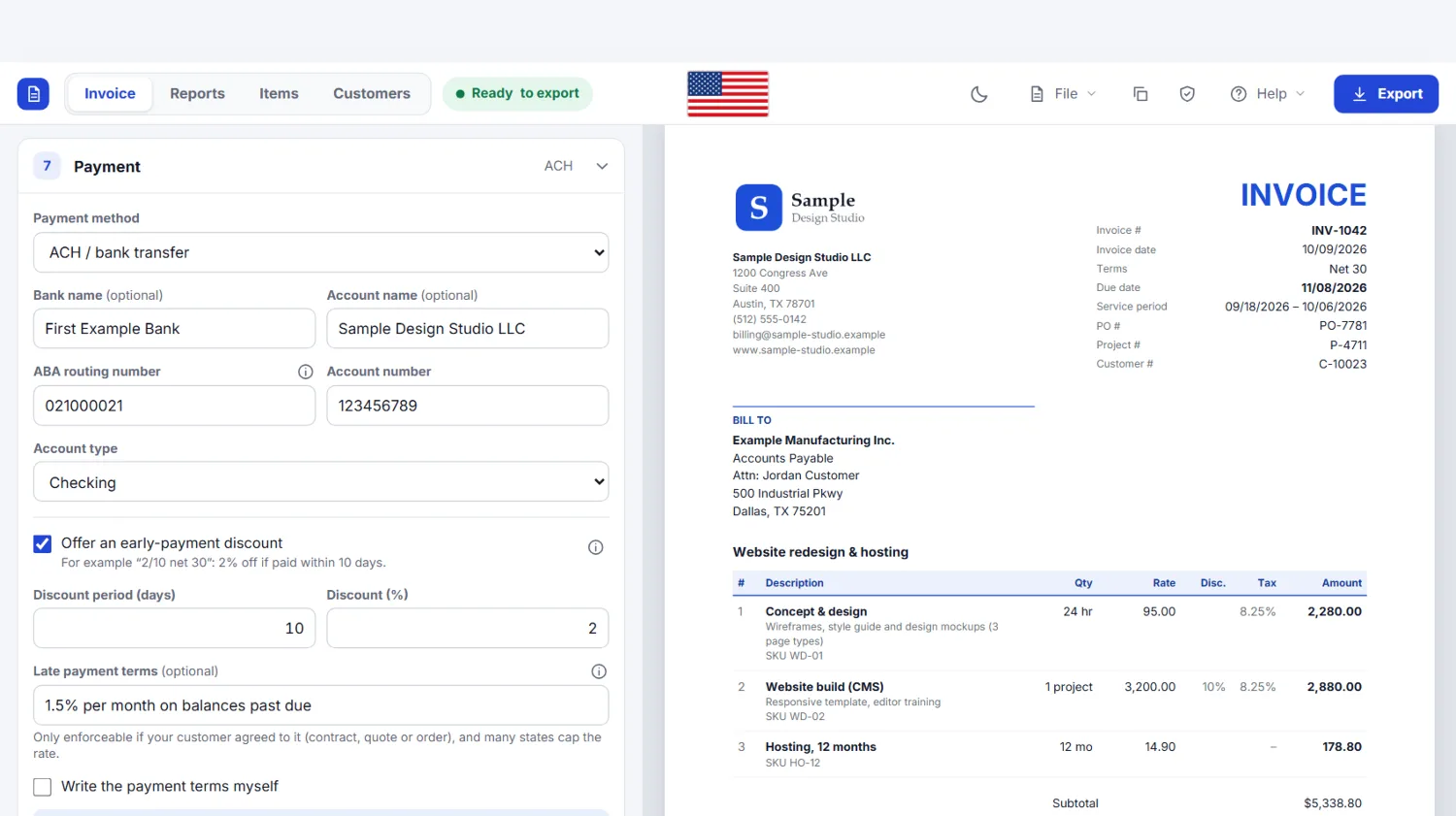Click the Website build (CMS) line item
This screenshot has height=816, width=1456.
pos(1049,701)
